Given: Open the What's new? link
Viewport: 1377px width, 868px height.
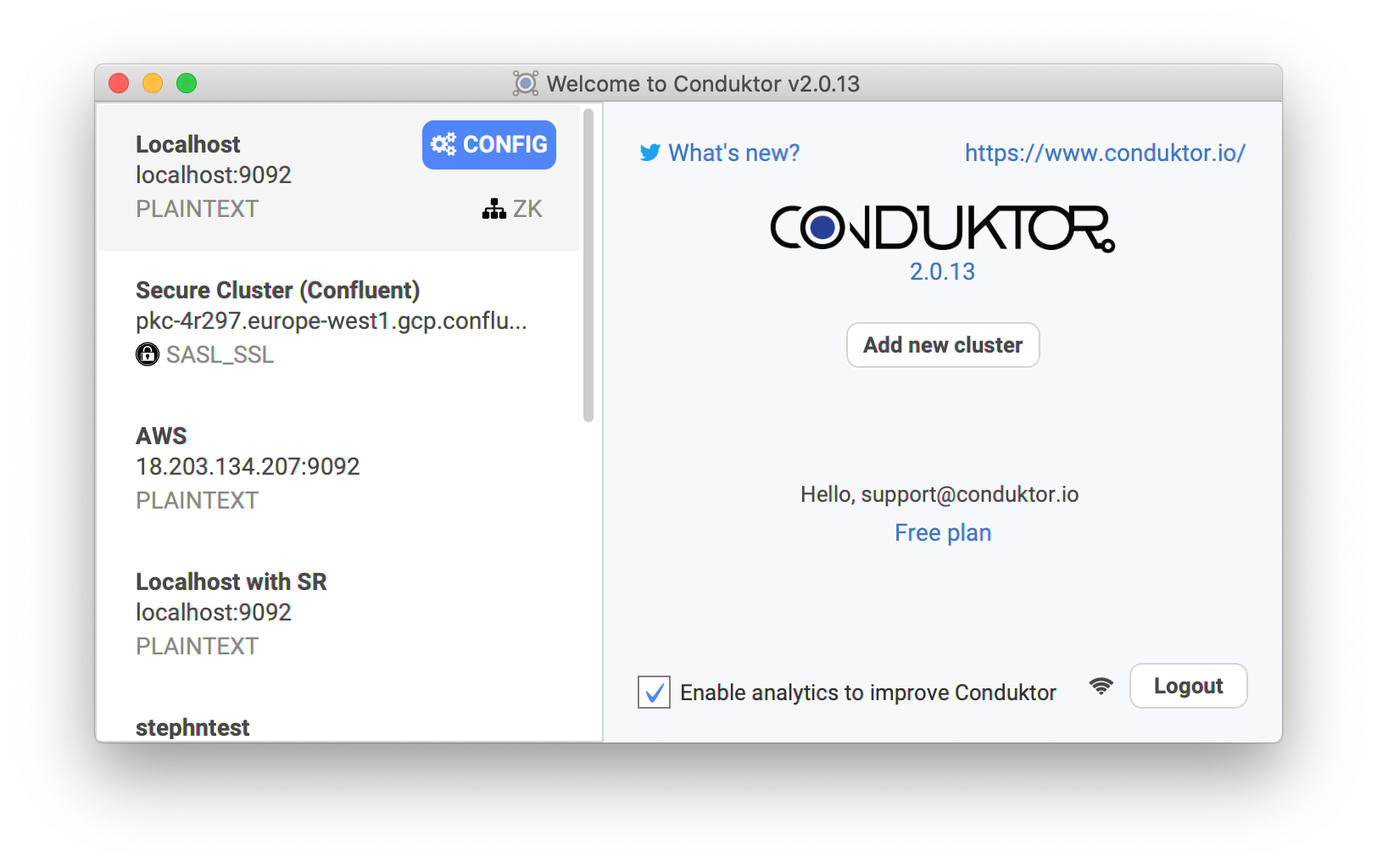Looking at the screenshot, I should click(x=733, y=153).
